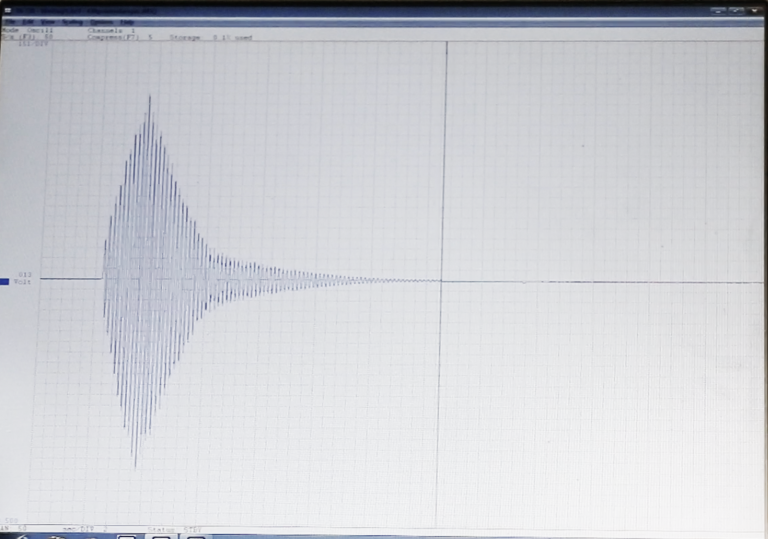Screen dimensions: 768x539
Task: Click the Volt axis label
Action: click(22, 282)
